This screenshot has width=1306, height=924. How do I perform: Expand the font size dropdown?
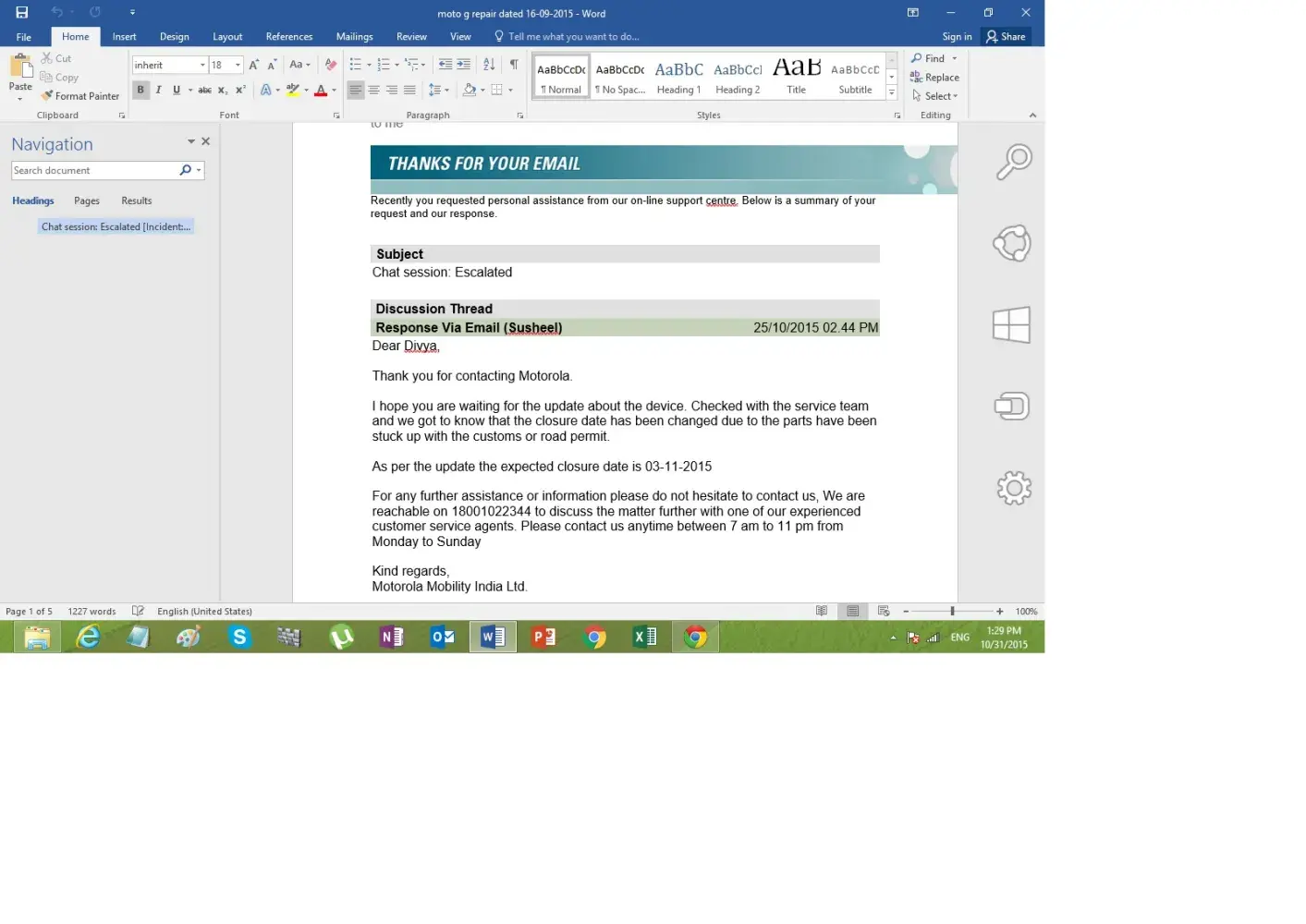[x=238, y=66]
